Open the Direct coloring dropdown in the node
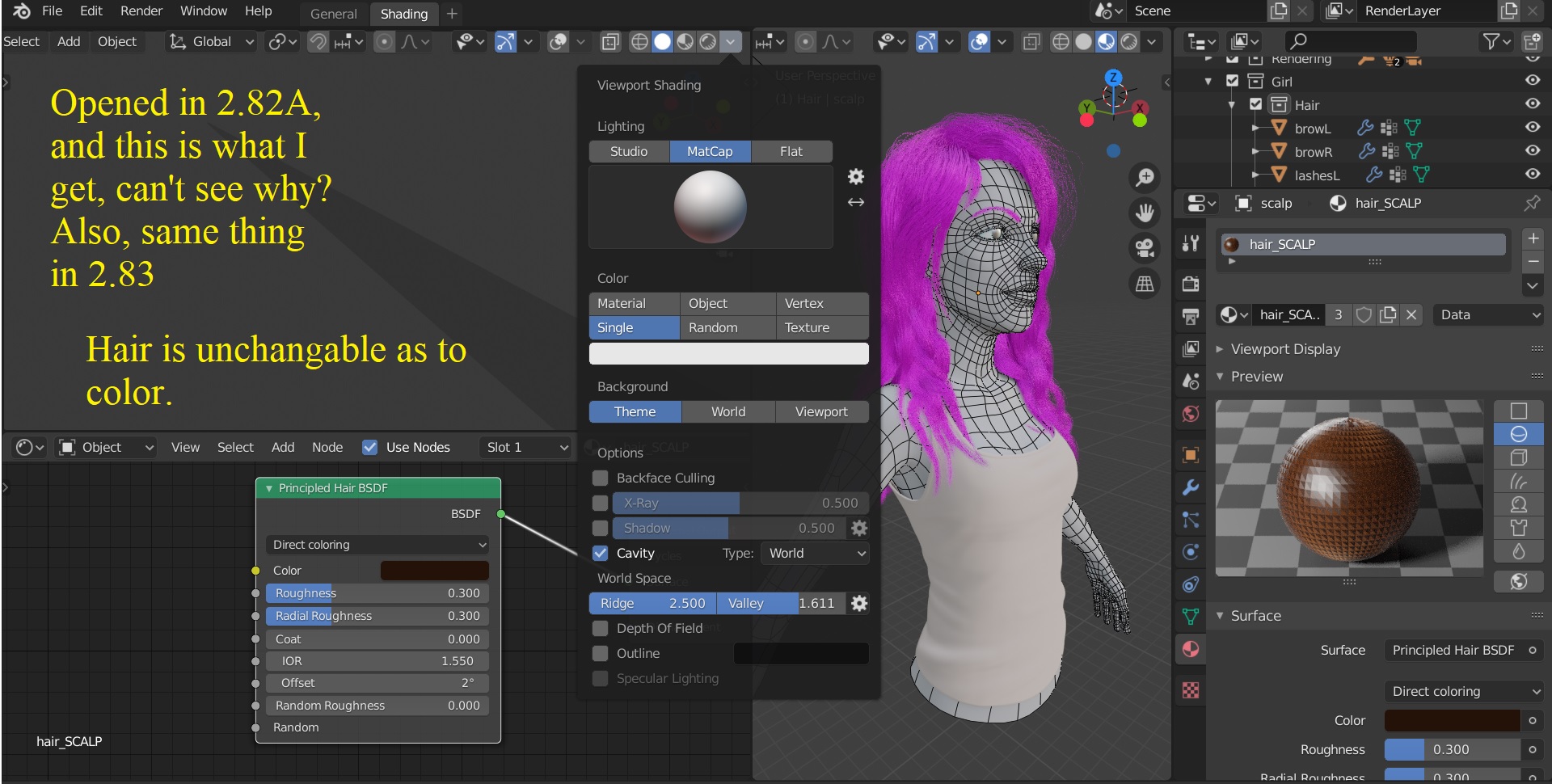The image size is (1552, 784). pos(377,544)
